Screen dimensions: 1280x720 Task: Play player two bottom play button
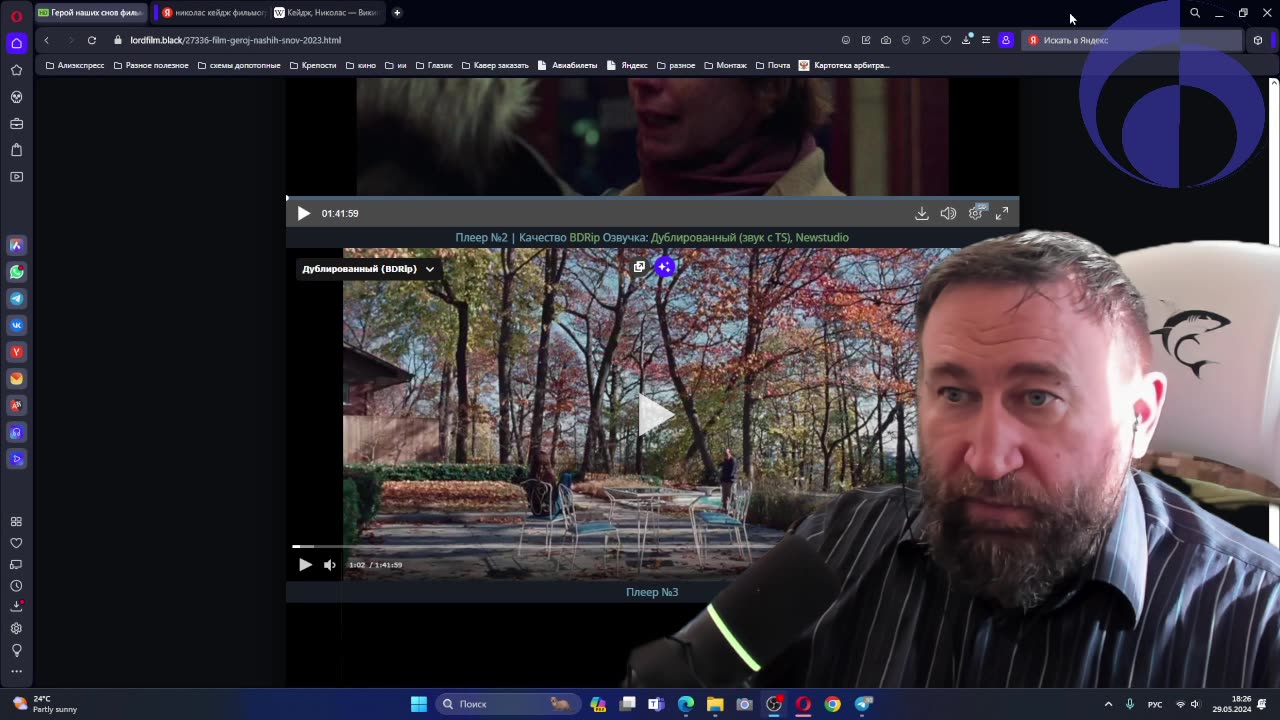click(x=305, y=565)
